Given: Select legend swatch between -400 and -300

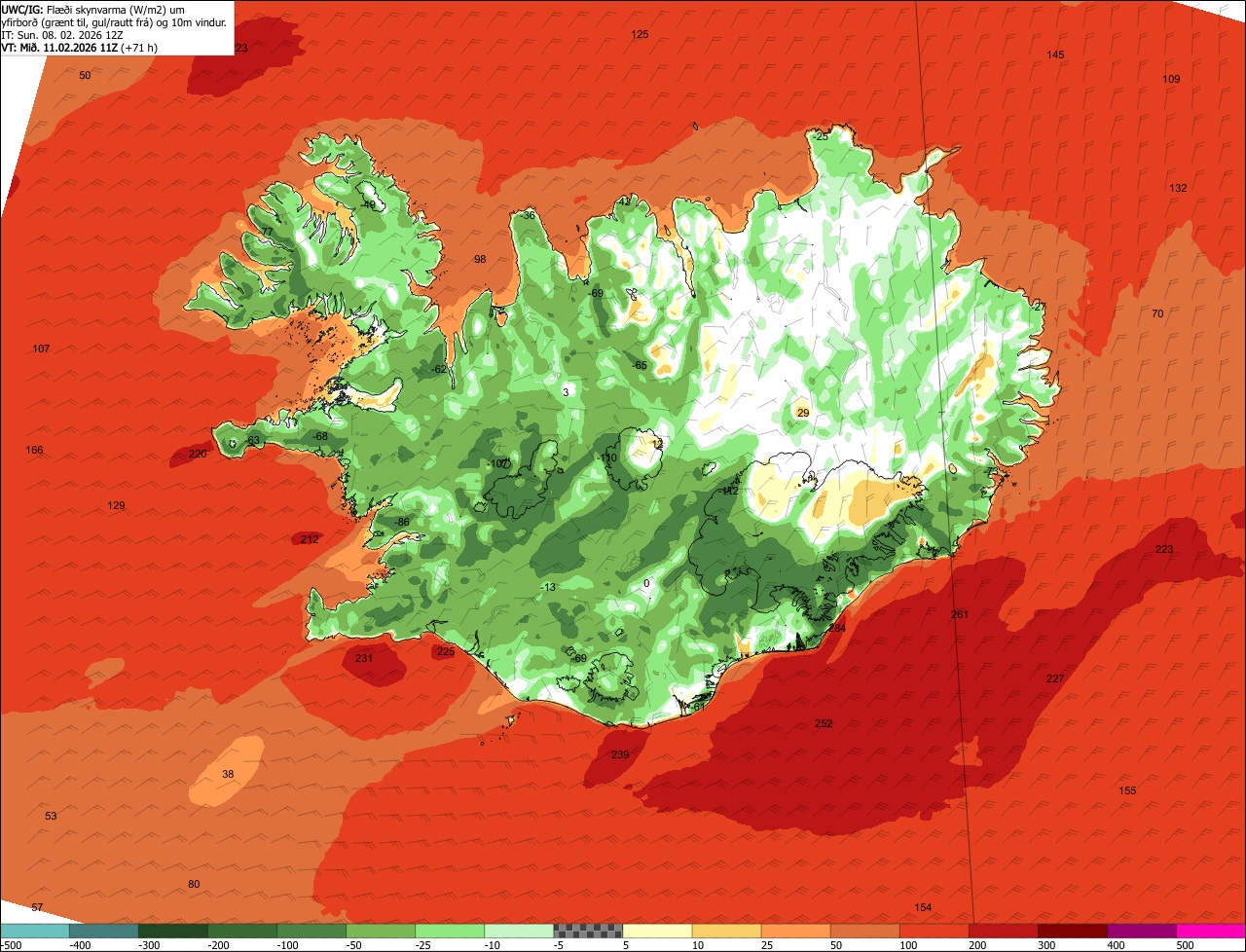Looking at the screenshot, I should tap(103, 931).
